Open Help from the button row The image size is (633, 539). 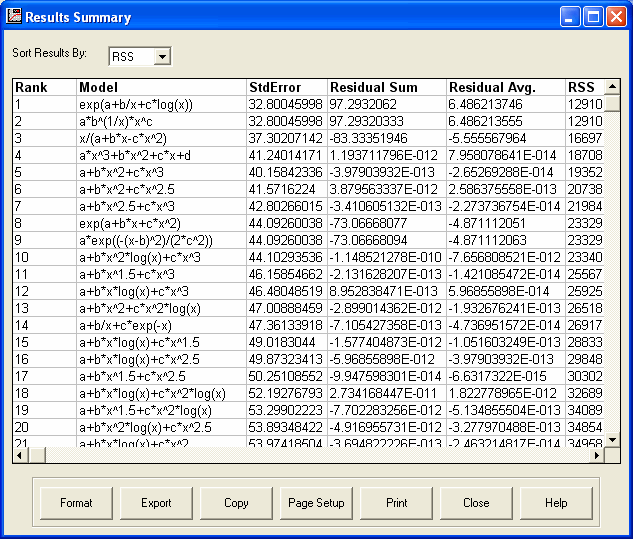coord(556,503)
